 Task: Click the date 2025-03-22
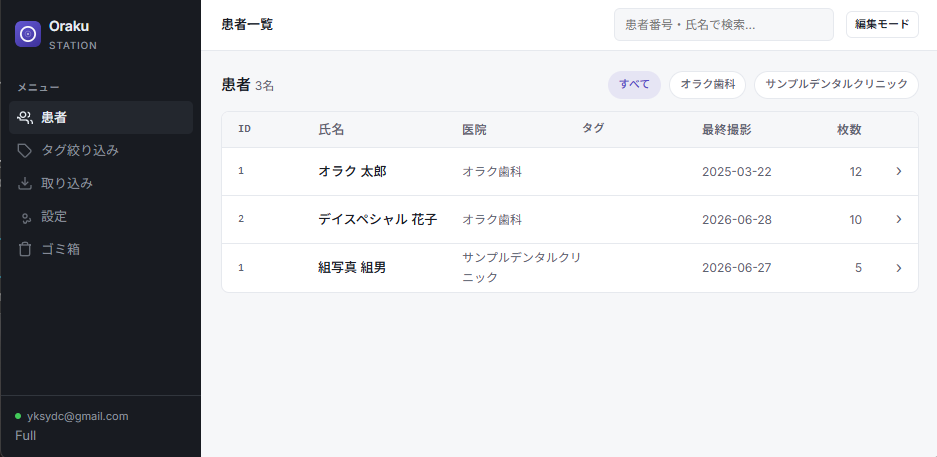tap(737, 172)
